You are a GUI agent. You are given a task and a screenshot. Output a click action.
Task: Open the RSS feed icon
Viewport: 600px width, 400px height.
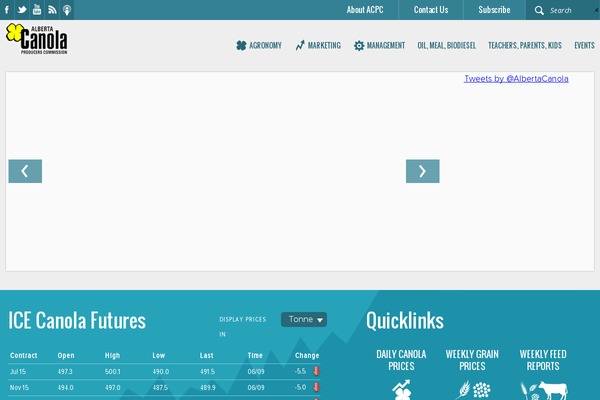(x=52, y=10)
